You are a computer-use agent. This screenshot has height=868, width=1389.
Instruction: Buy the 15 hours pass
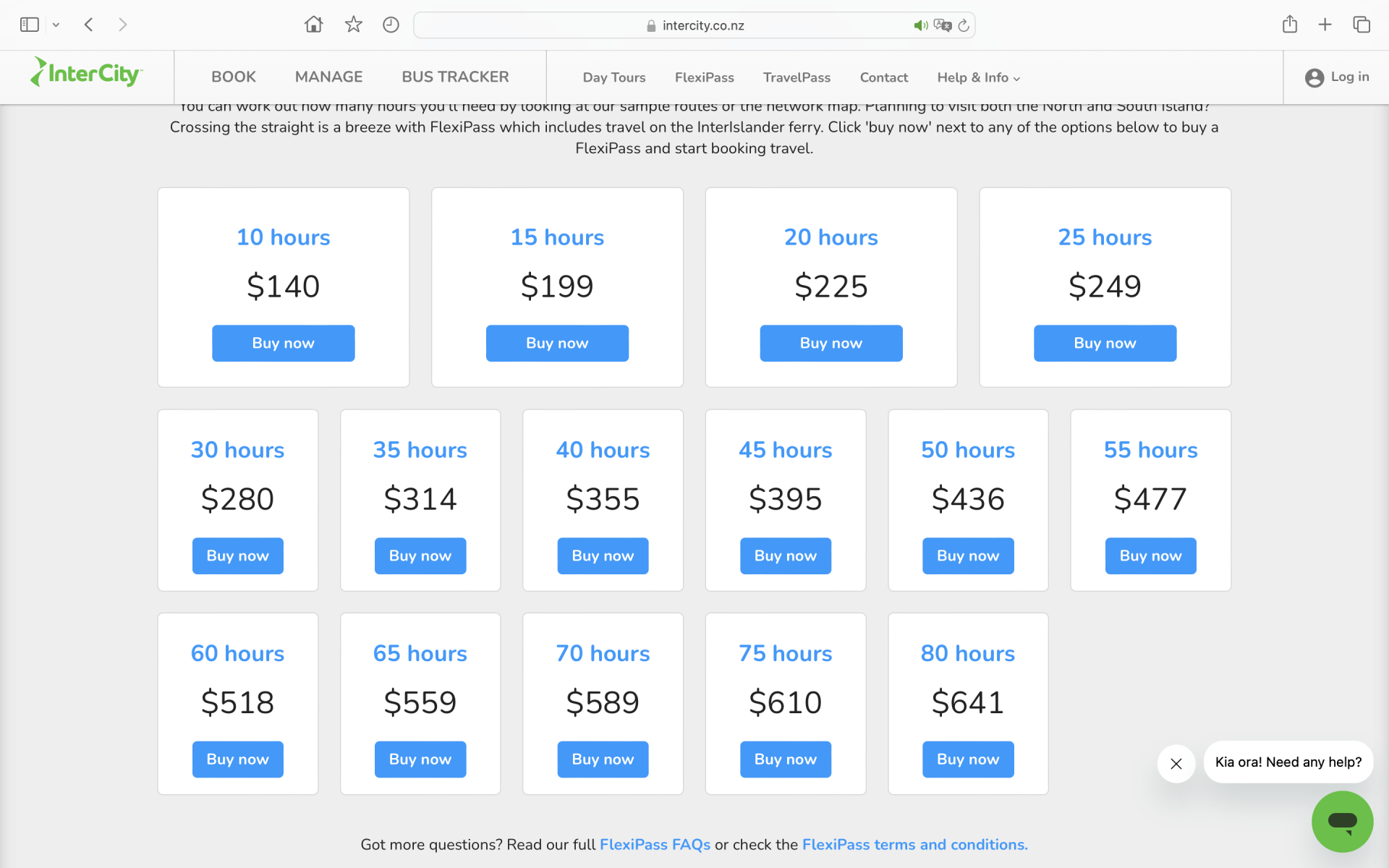point(557,343)
